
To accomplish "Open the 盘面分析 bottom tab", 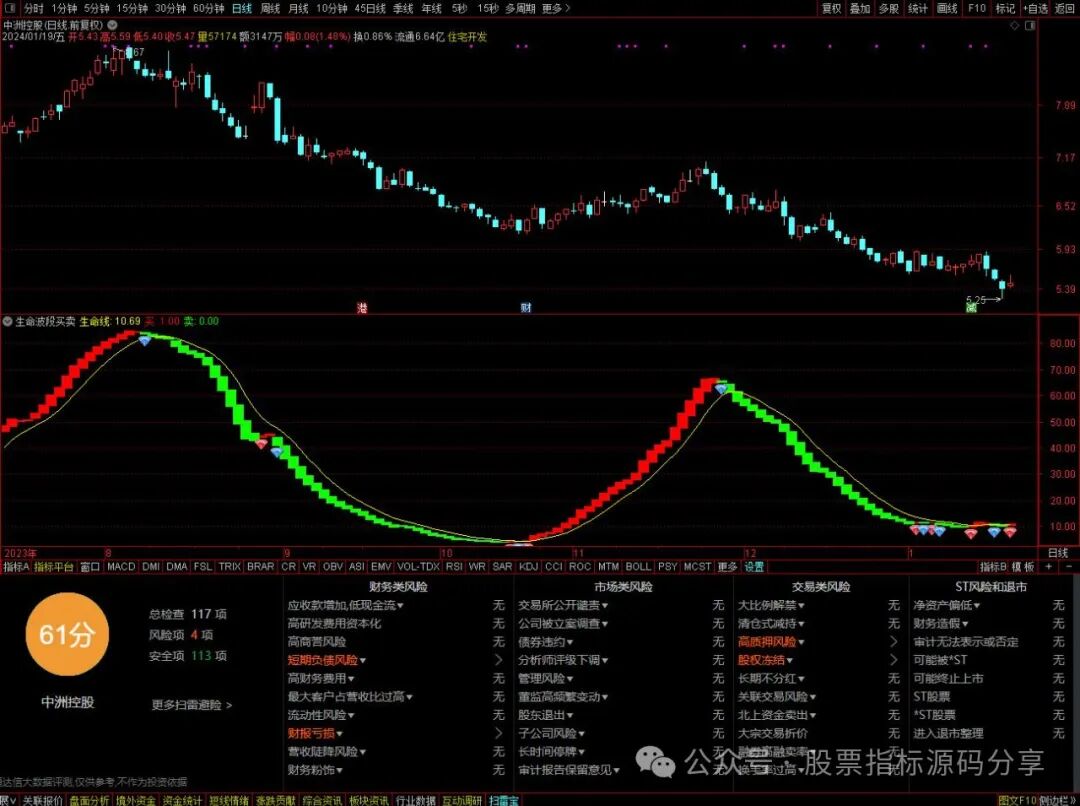I will 89,800.
